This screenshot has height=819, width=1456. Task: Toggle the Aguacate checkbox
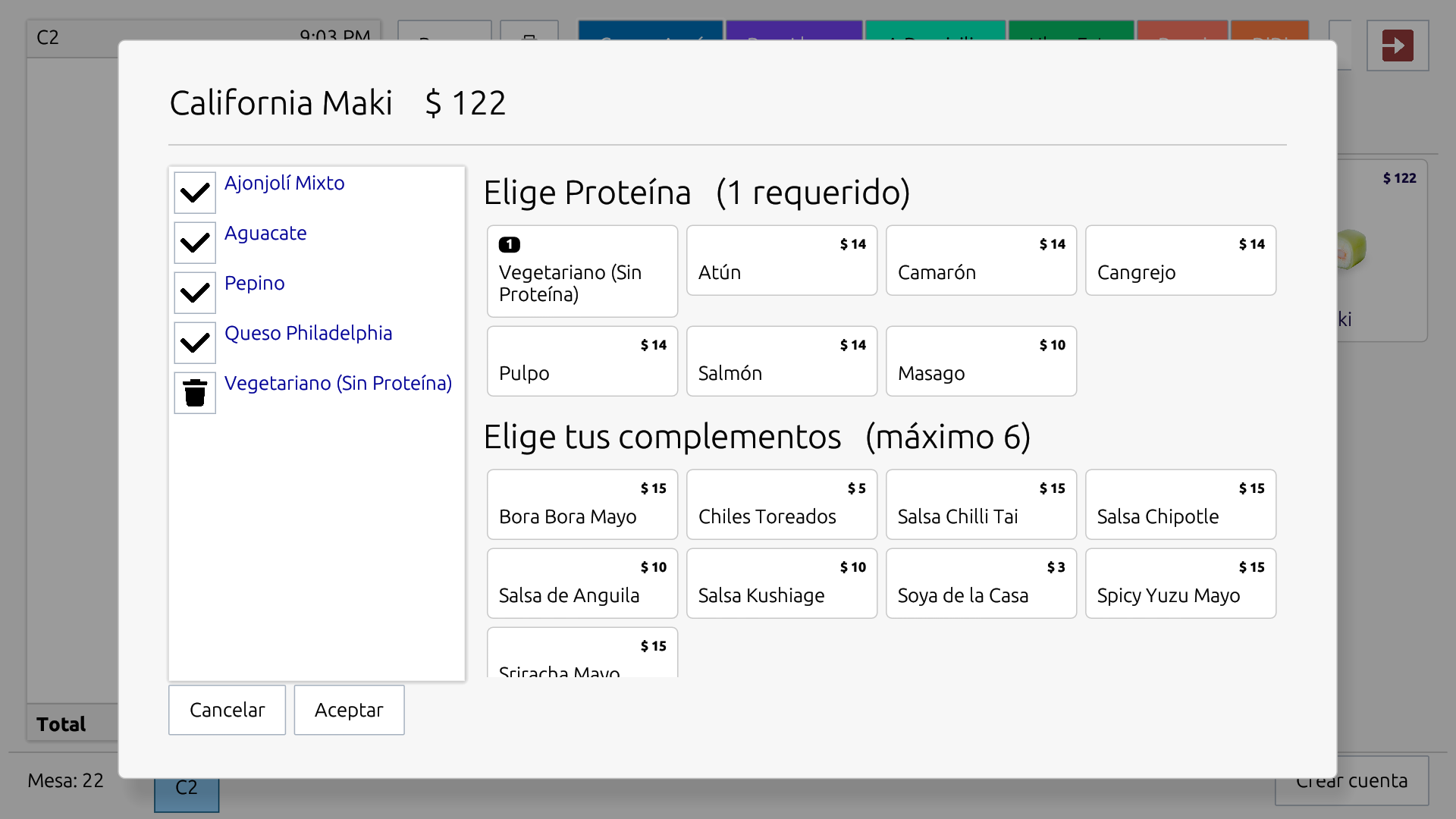click(x=195, y=243)
